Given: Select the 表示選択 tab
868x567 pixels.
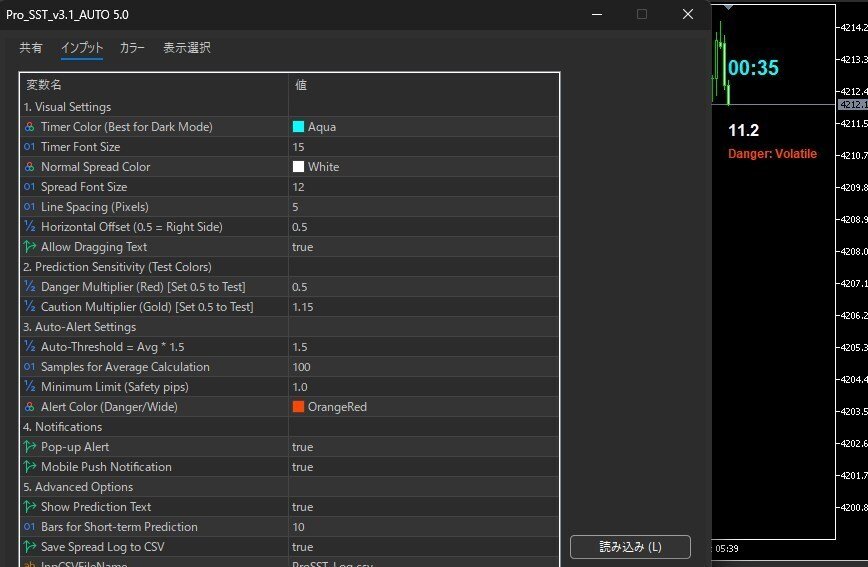Looking at the screenshot, I should (x=187, y=48).
